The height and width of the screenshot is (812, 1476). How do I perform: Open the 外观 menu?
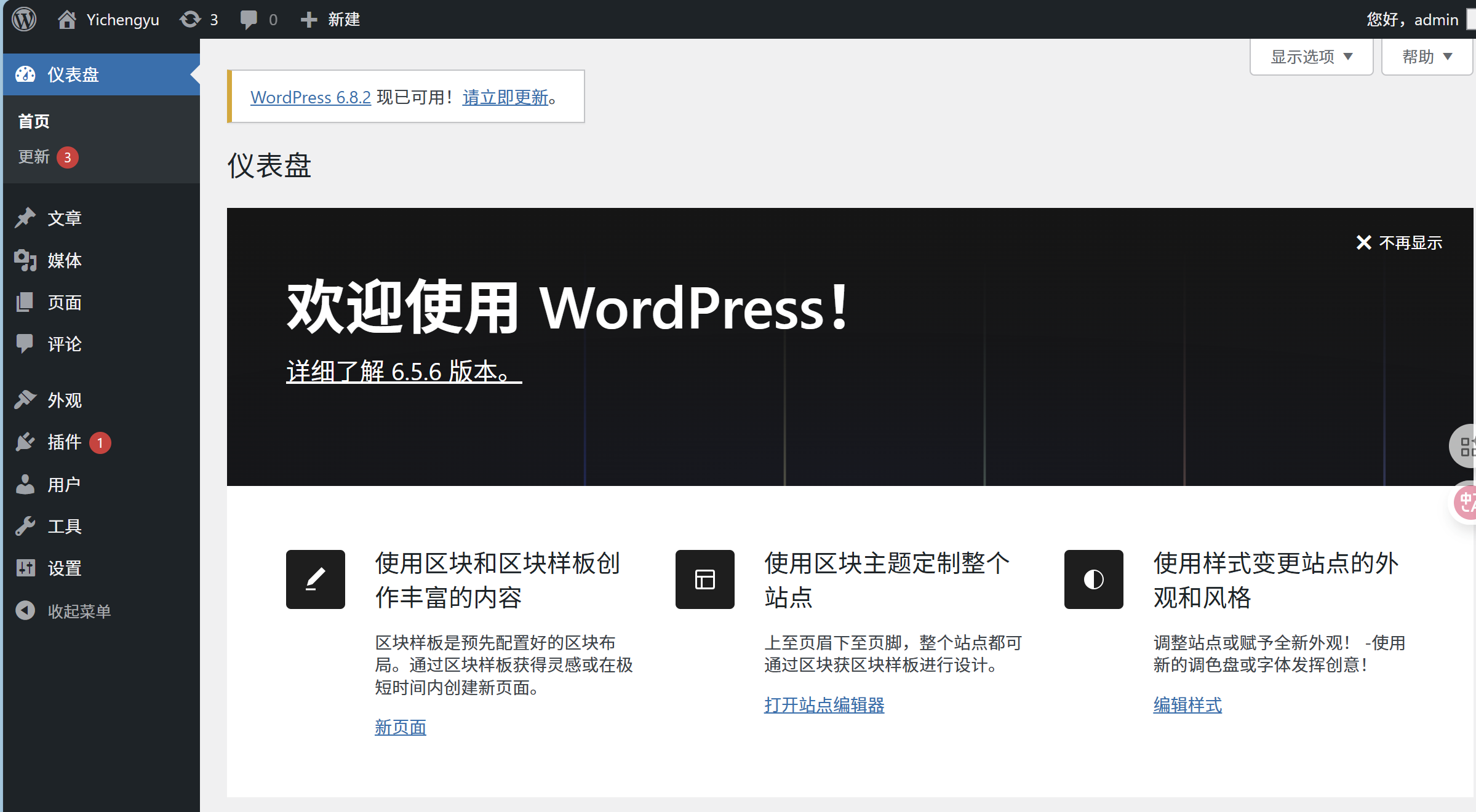pyautogui.click(x=65, y=400)
